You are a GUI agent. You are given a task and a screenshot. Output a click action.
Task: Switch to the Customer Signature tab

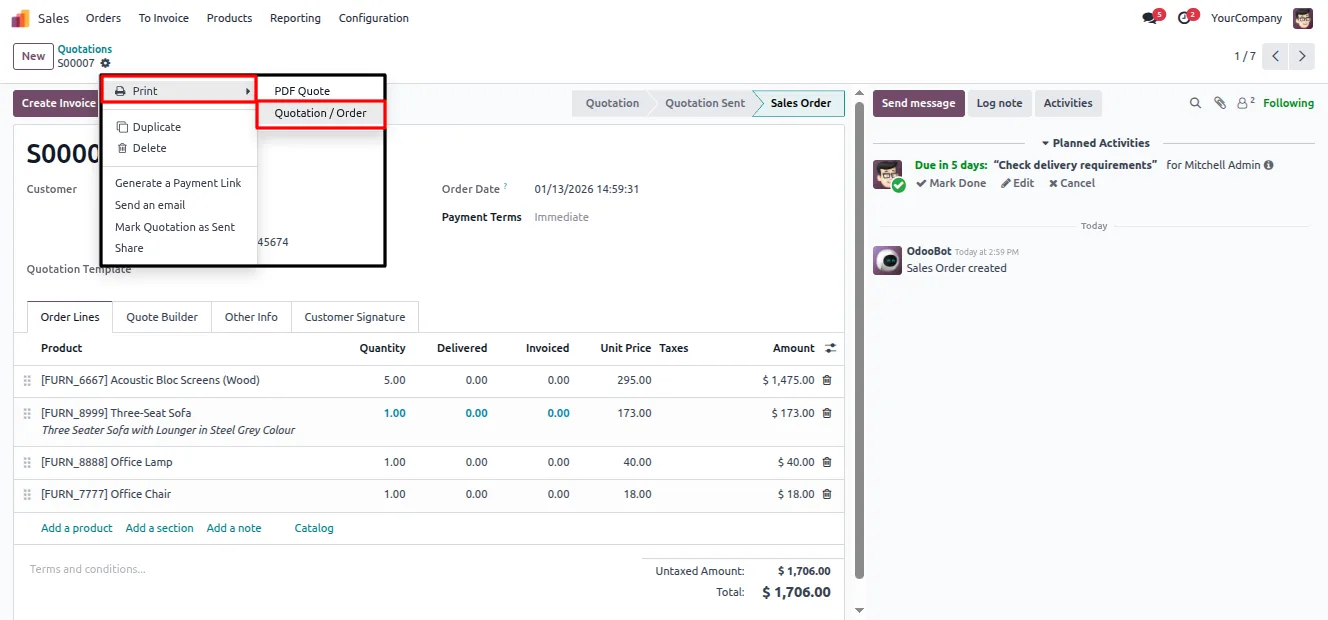click(x=355, y=317)
